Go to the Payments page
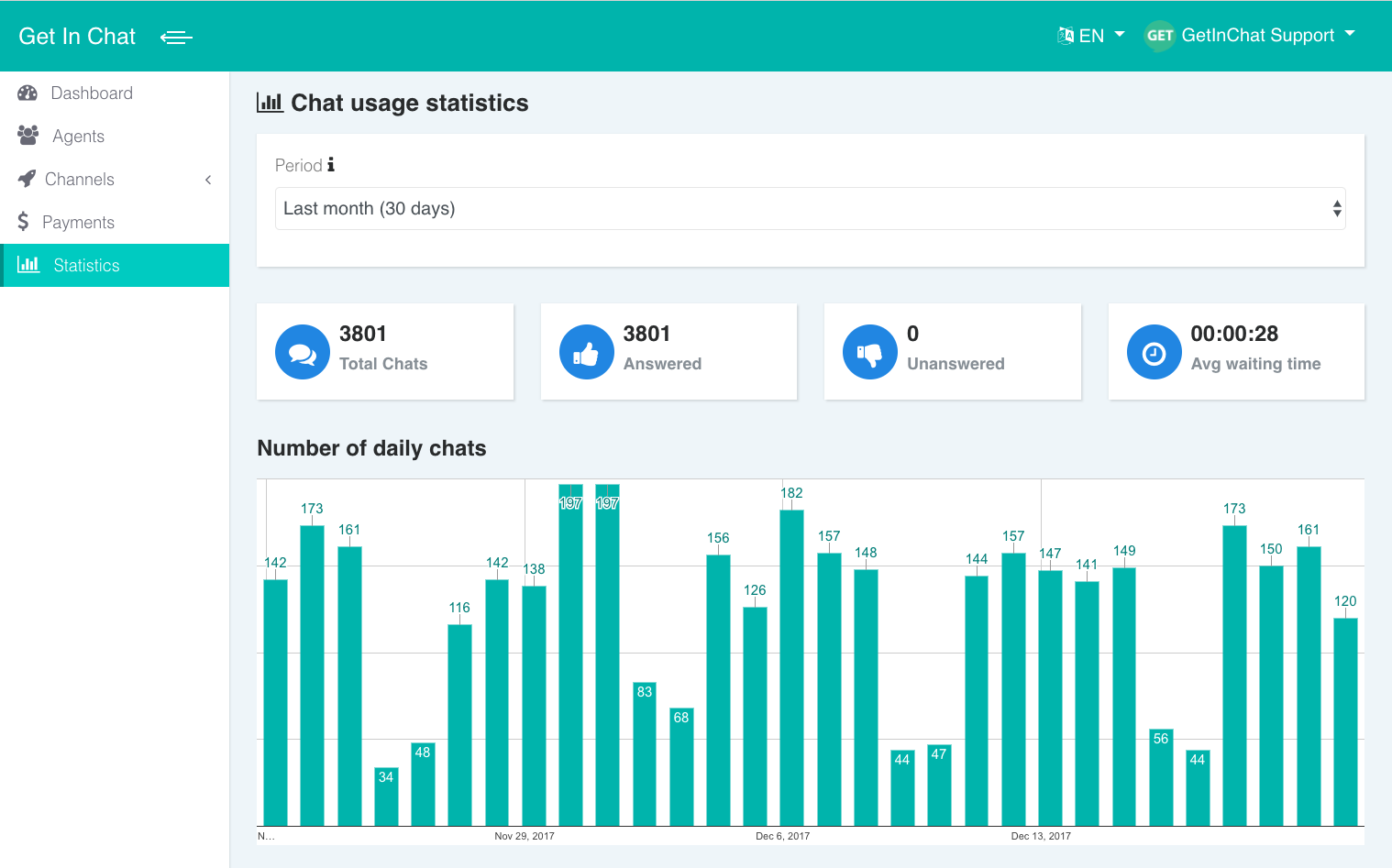This screenshot has height=868, width=1392. click(x=115, y=222)
